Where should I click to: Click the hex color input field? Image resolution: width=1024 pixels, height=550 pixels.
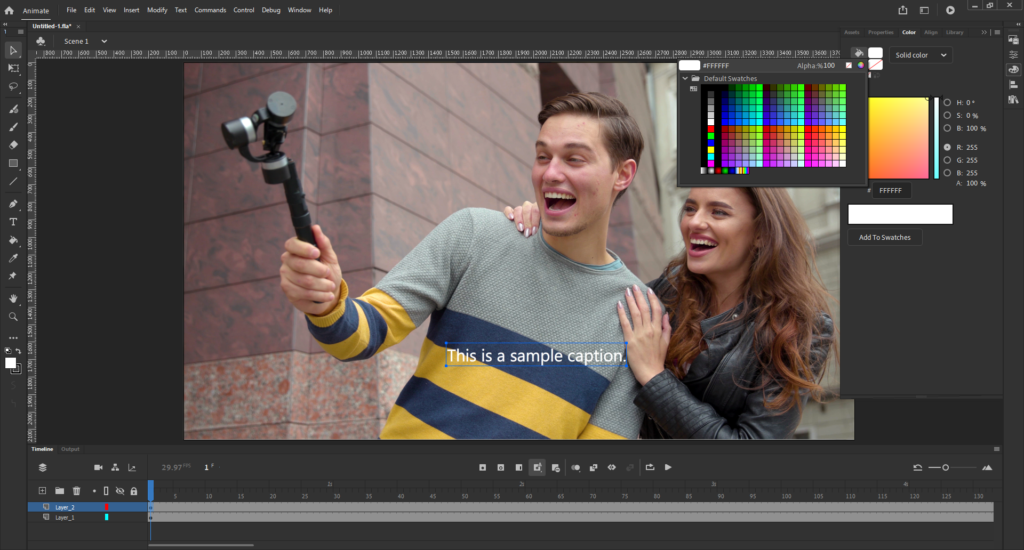(x=890, y=190)
